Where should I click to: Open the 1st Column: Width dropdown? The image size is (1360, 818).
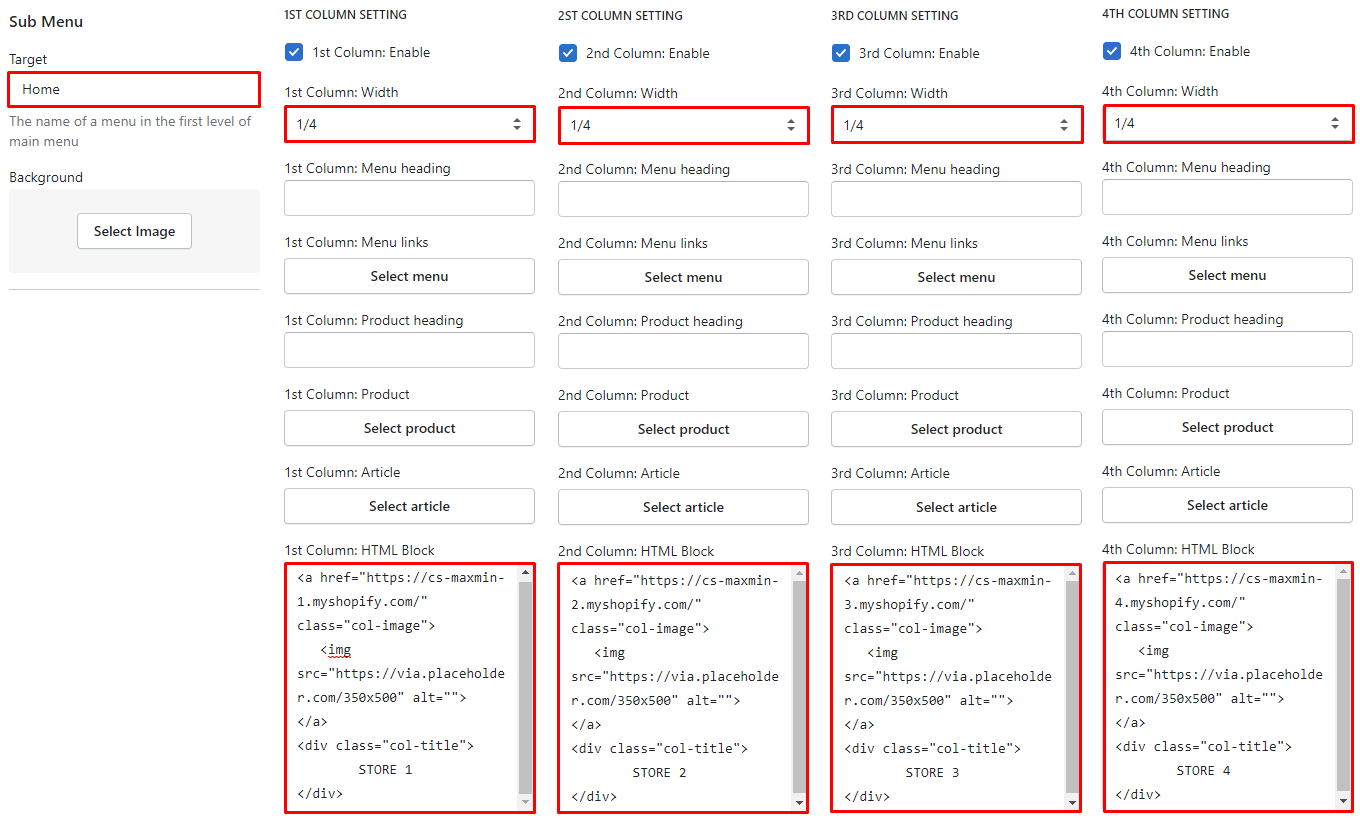point(409,124)
